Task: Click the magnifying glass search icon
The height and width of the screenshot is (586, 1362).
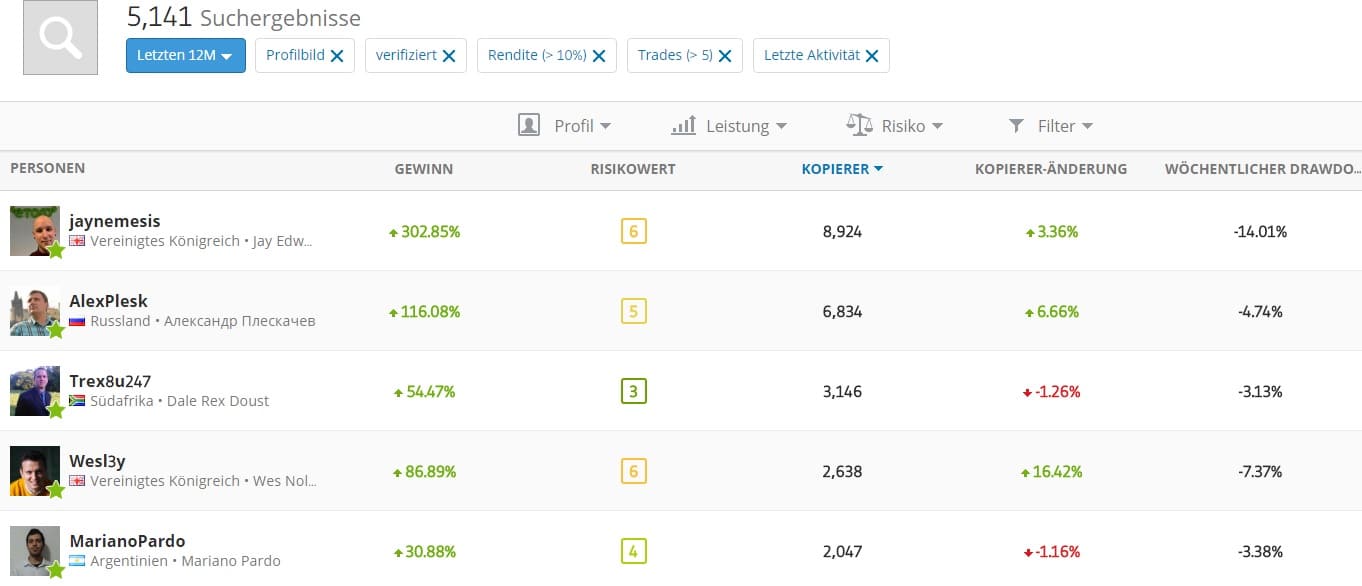Action: [x=60, y=38]
